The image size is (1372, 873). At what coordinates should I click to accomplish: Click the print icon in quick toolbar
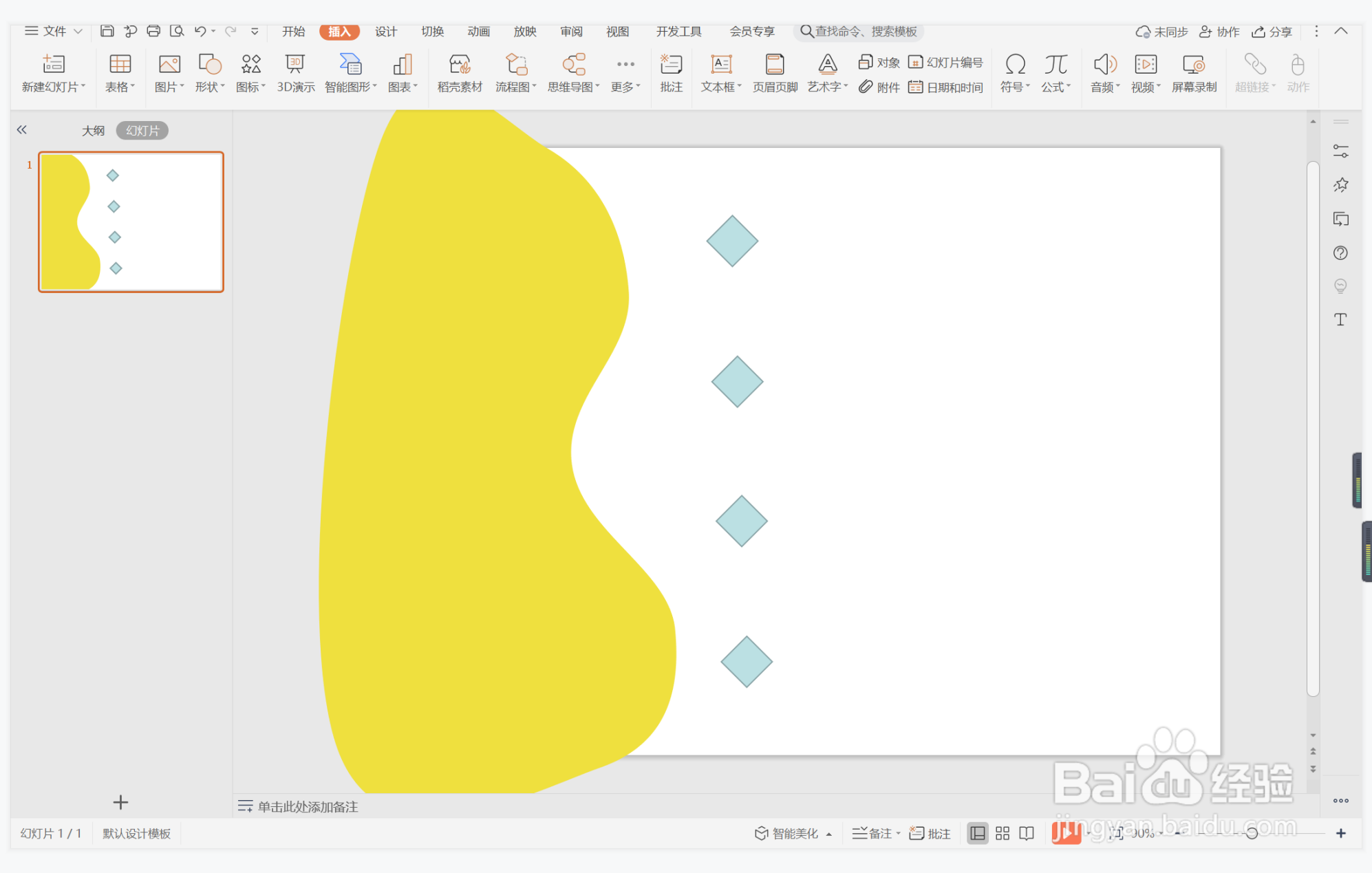[x=153, y=31]
